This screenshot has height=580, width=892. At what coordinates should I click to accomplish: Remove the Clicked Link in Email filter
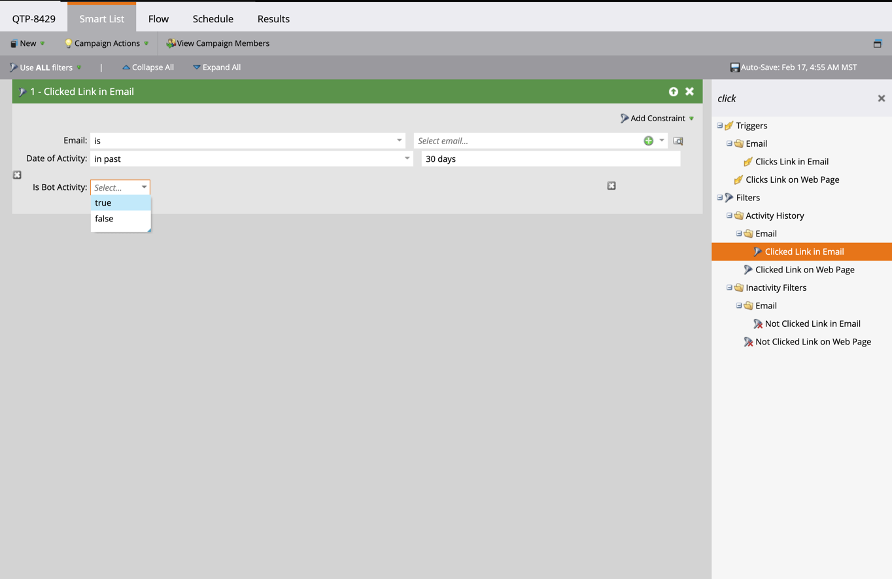689,92
